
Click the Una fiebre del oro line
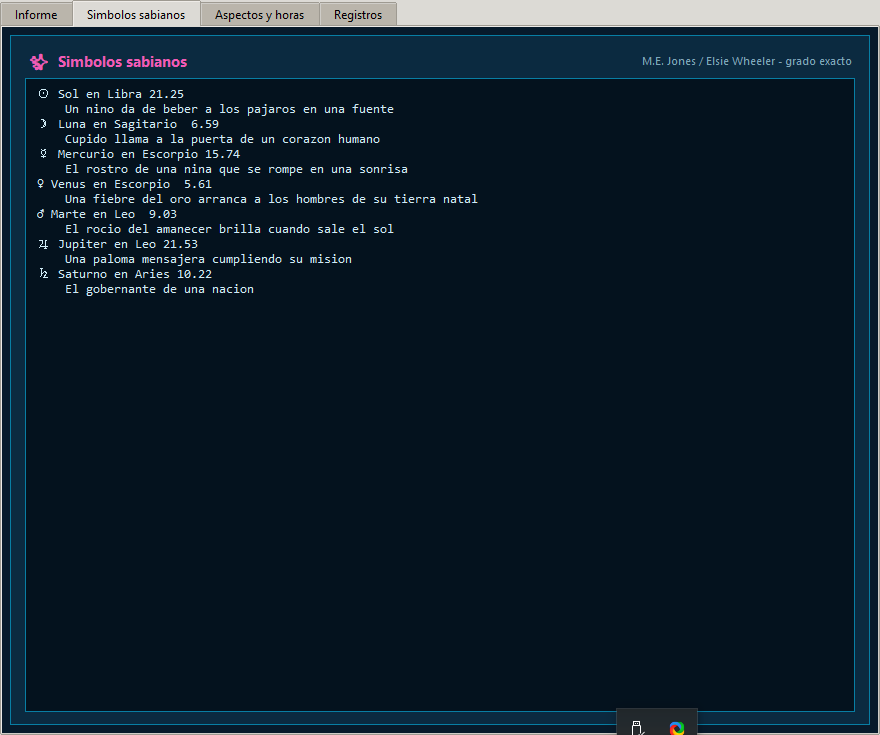click(271, 199)
